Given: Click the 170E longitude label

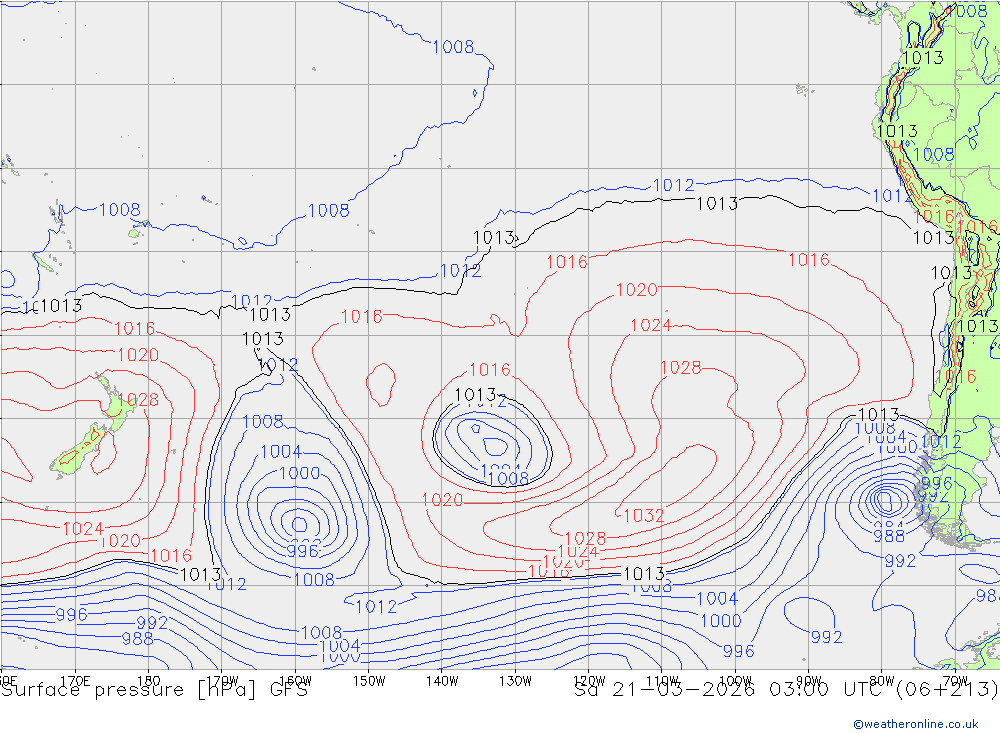Looking at the screenshot, I should pyautogui.click(x=75, y=681).
